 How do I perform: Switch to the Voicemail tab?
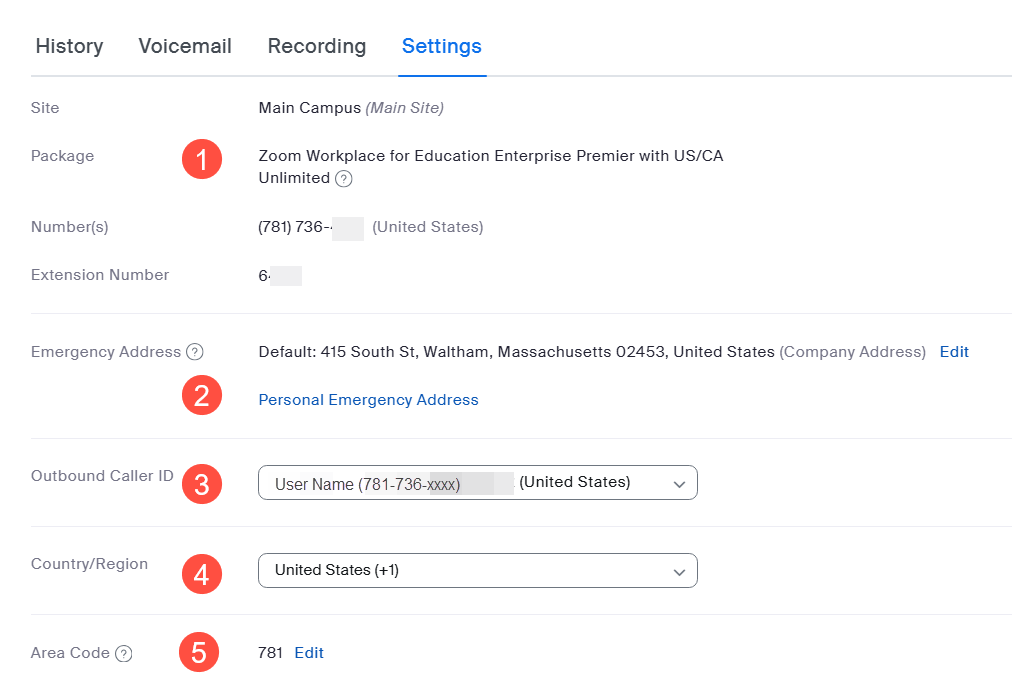184,46
